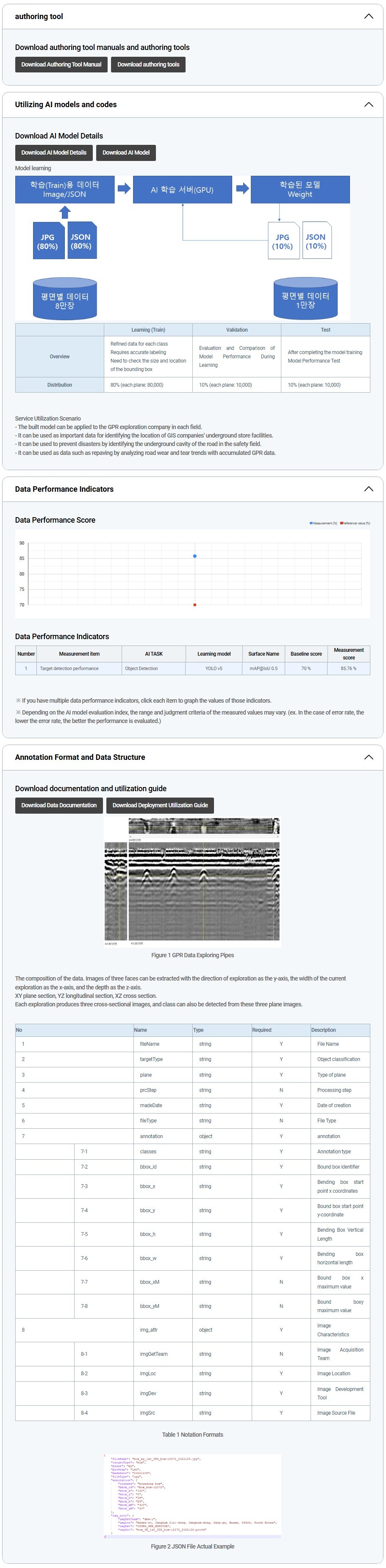Open the GPR Data Exploring Pipes image
386x1568 pixels.
(192, 882)
